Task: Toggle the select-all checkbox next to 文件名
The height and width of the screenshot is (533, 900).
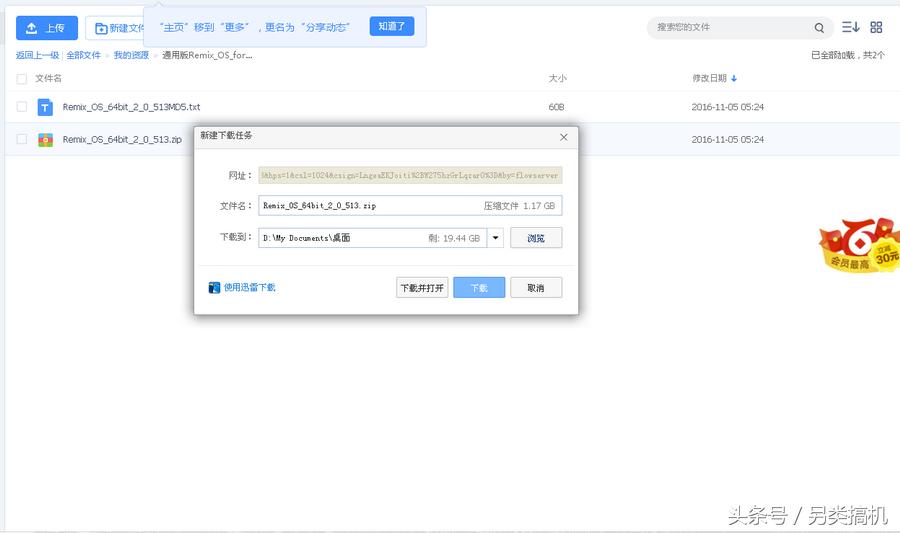Action: (x=22, y=79)
